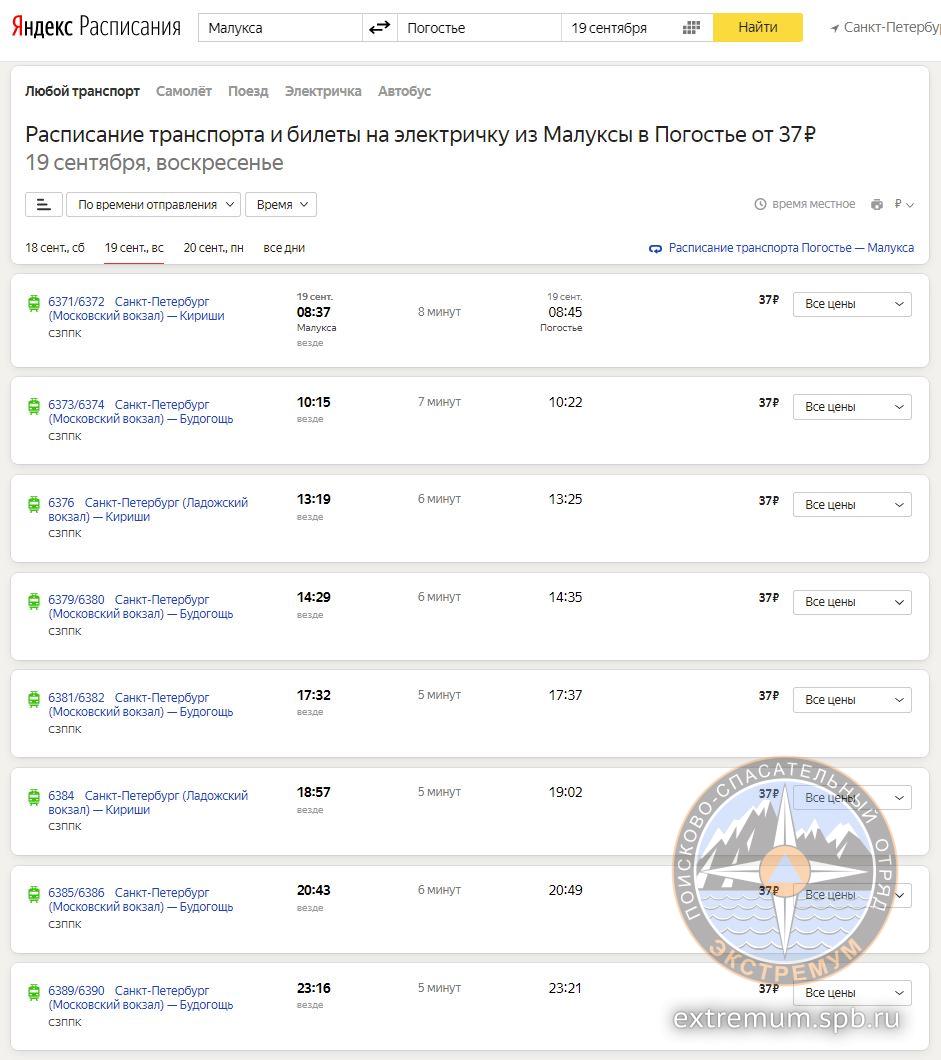Expand Все цены for the 14:29 train
The height and width of the screenshot is (1060, 941).
(852, 602)
